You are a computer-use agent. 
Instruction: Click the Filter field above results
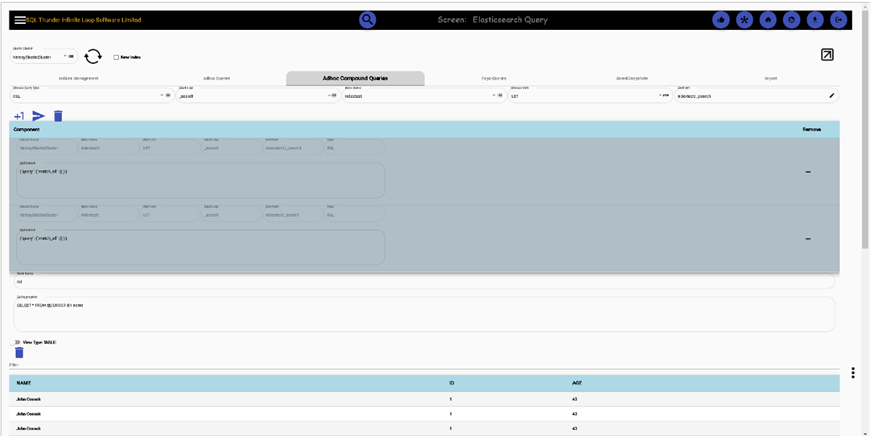424,365
